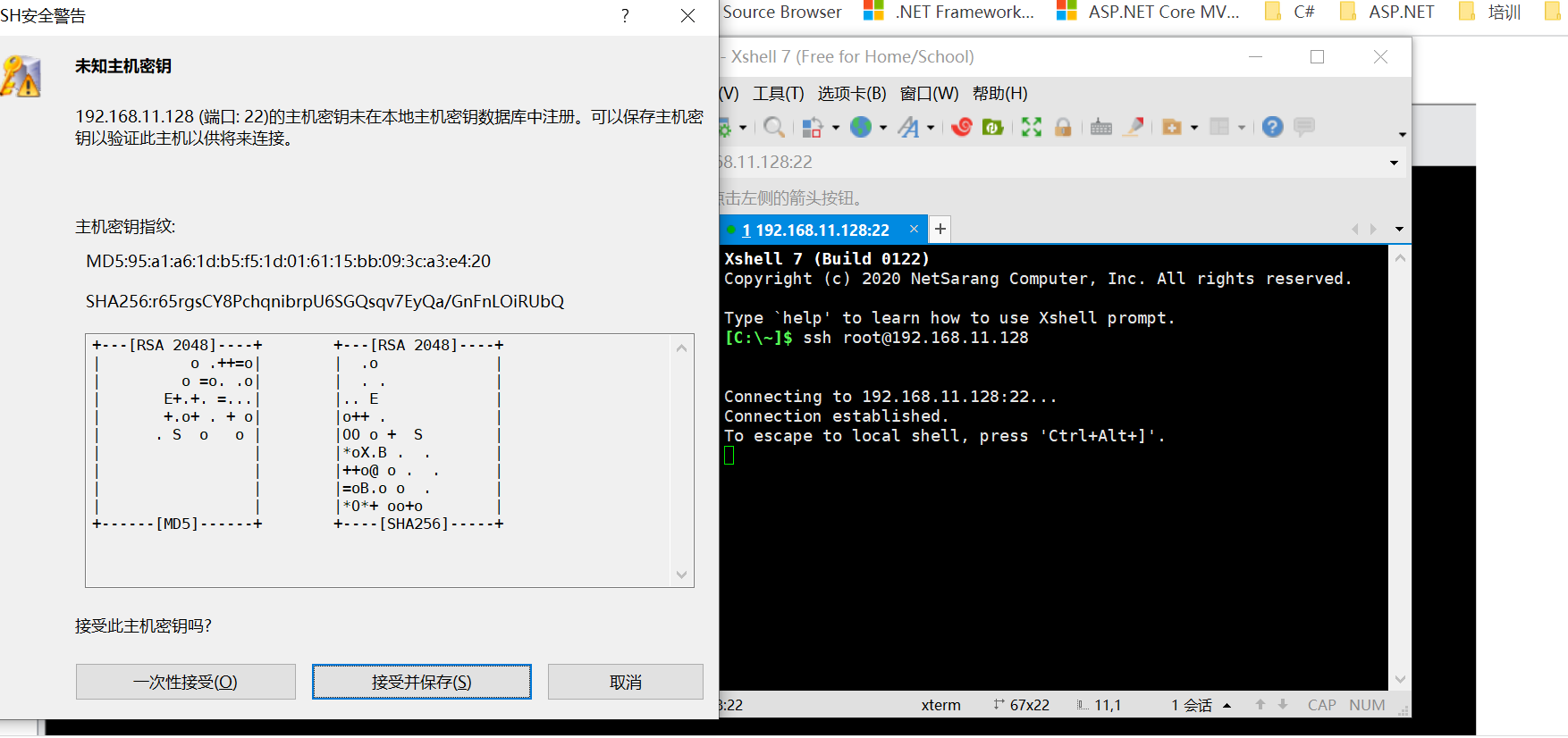This screenshot has height=738, width=1568.
Task: Launch Xmanager via green toolbar icon
Action: (x=992, y=128)
